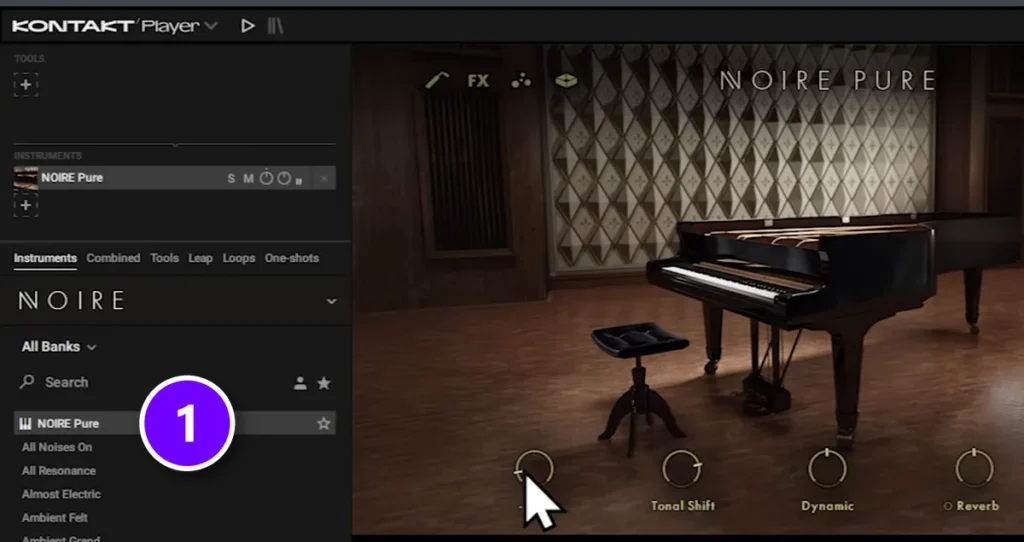Image resolution: width=1024 pixels, height=542 pixels.
Task: Select the All Noises On preset
Action: tap(57, 447)
